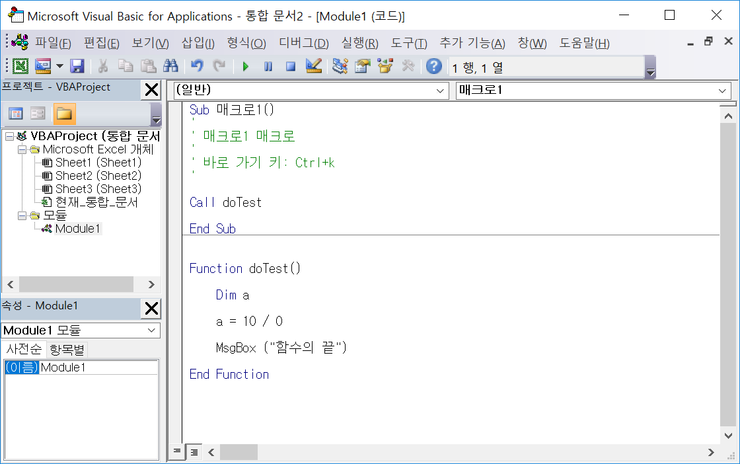740x464 pixels.
Task: Open the 삽입(I) menu
Action: pos(198,43)
